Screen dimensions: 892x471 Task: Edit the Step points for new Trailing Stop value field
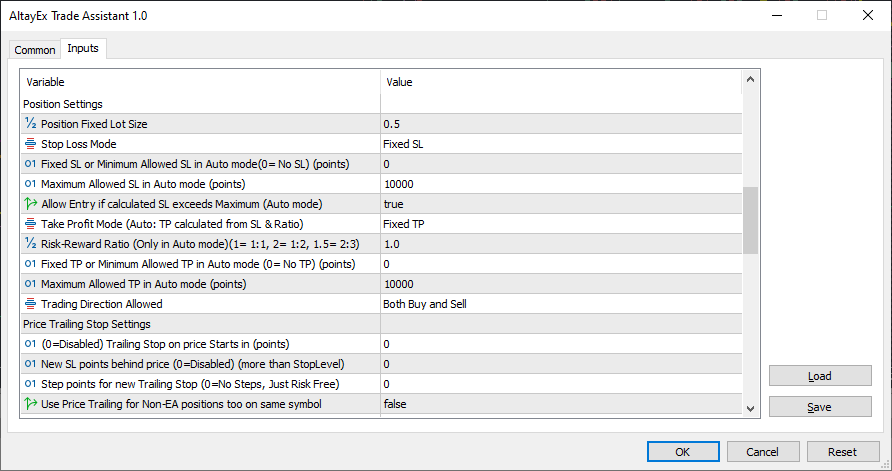561,384
